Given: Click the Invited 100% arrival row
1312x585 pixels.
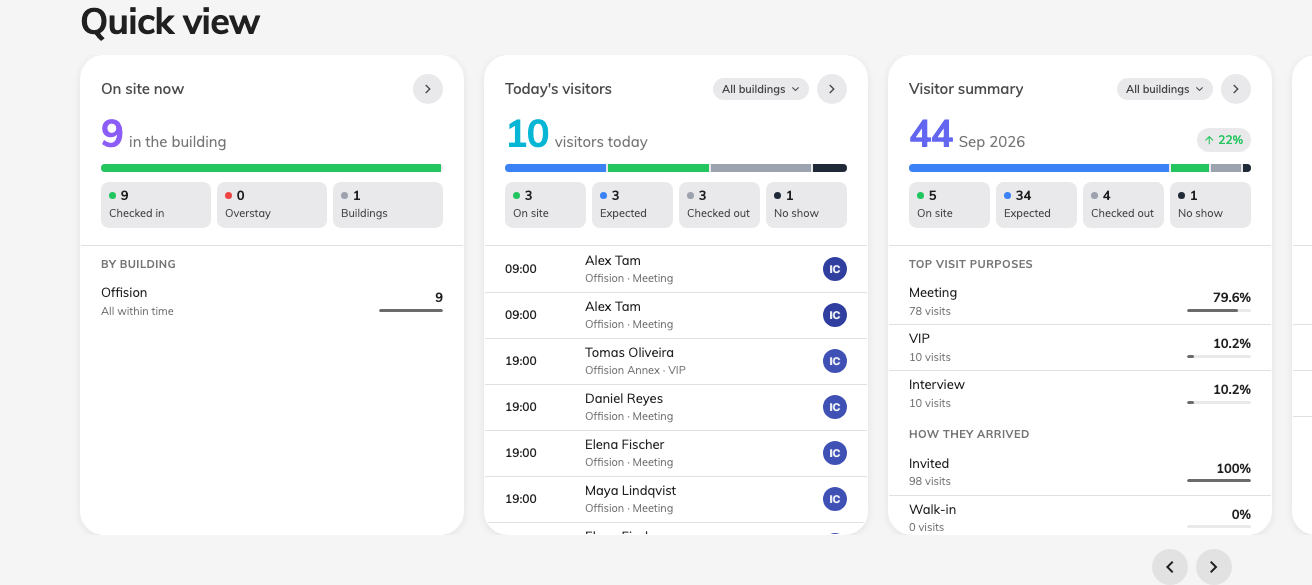Looking at the screenshot, I should coord(1080,472).
